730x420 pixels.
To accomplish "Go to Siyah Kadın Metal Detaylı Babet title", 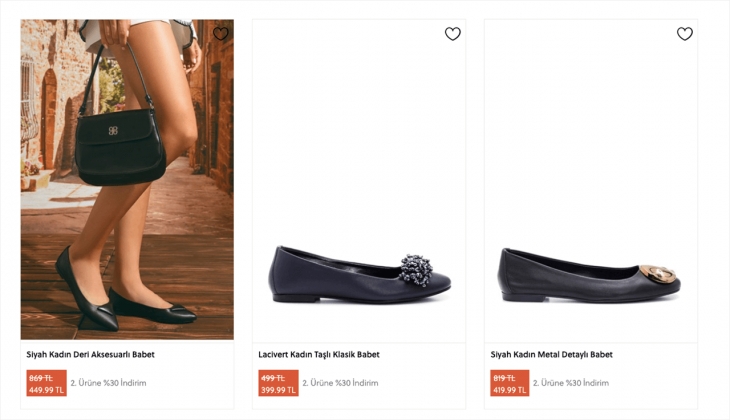I will (551, 354).
